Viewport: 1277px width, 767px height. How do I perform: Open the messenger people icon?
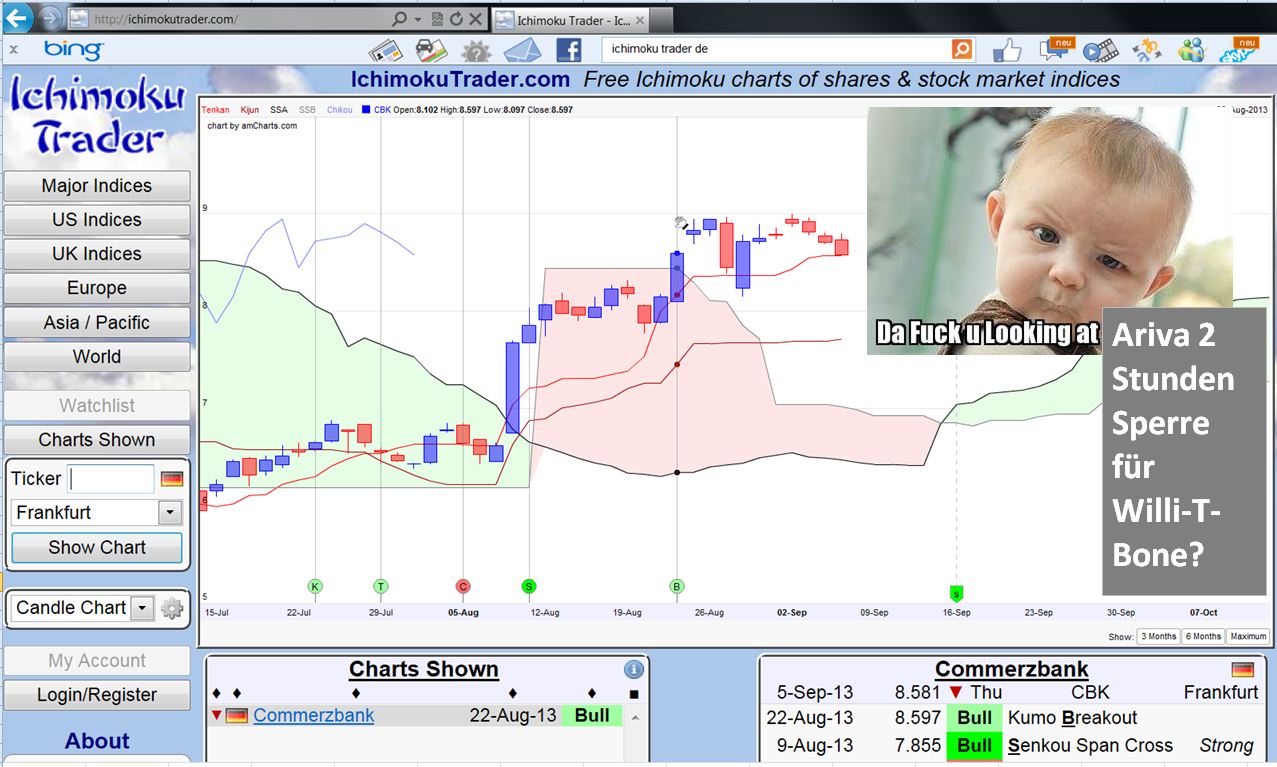tap(1191, 50)
